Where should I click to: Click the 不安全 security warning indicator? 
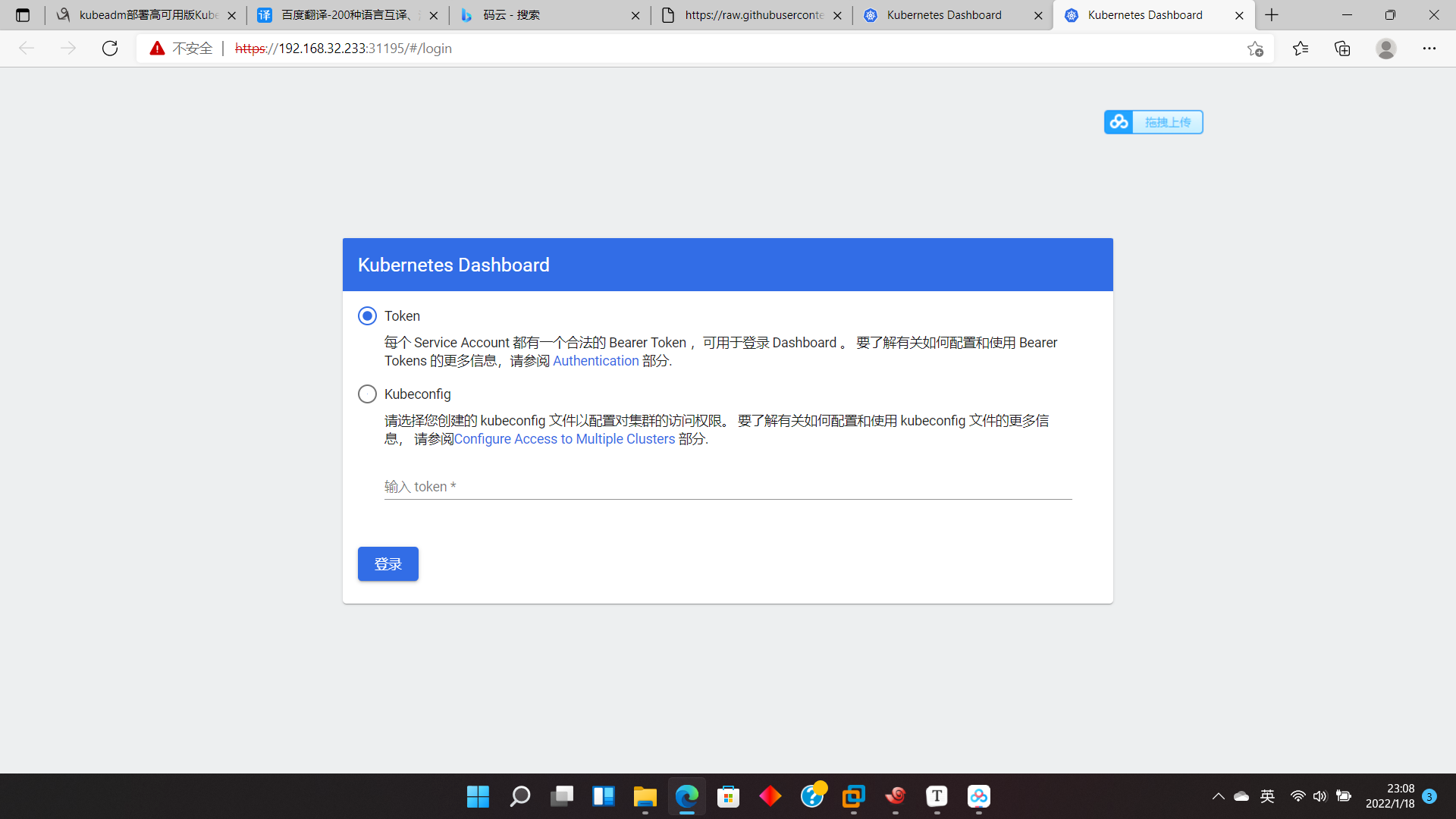(x=181, y=49)
